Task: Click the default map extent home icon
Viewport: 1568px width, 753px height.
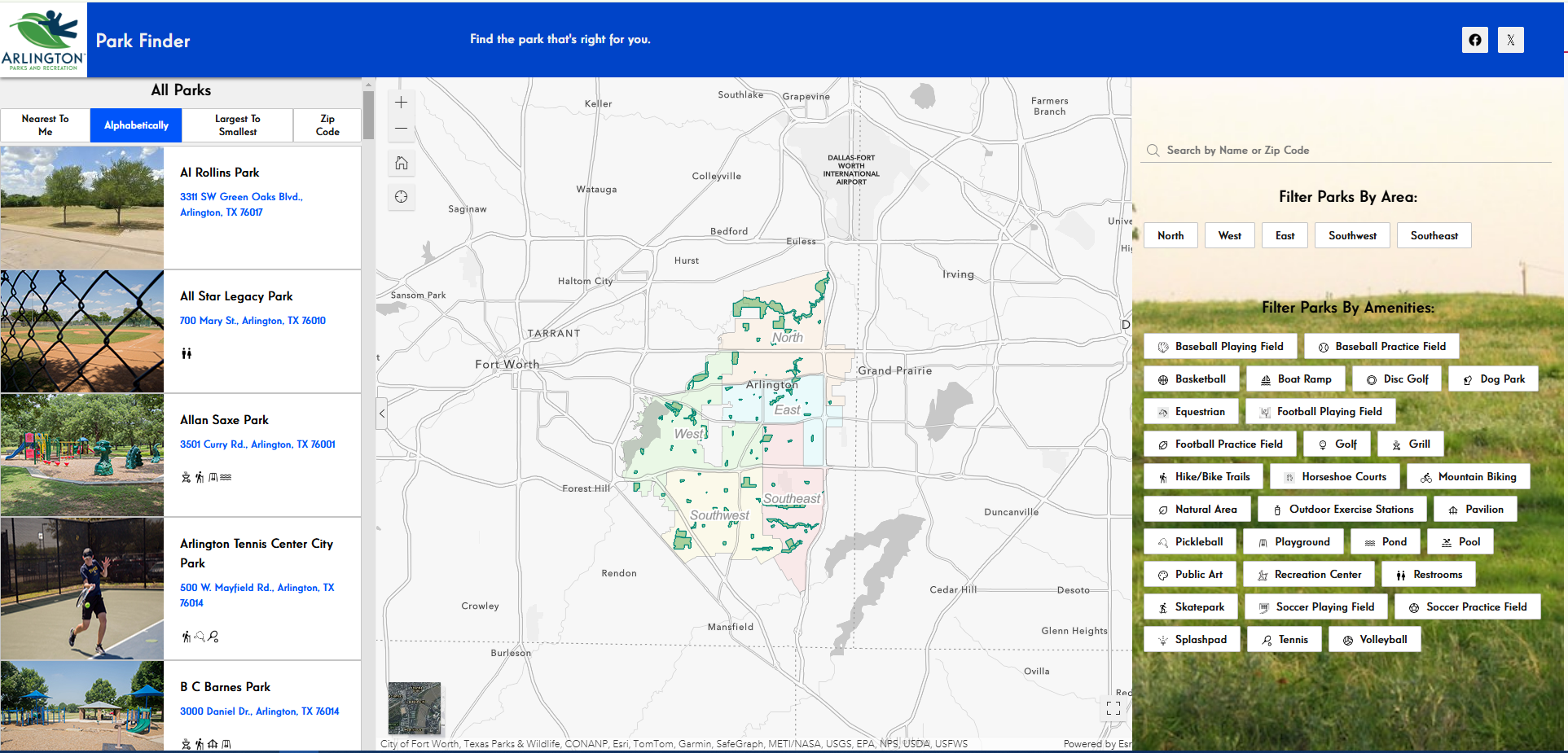Action: point(401,163)
